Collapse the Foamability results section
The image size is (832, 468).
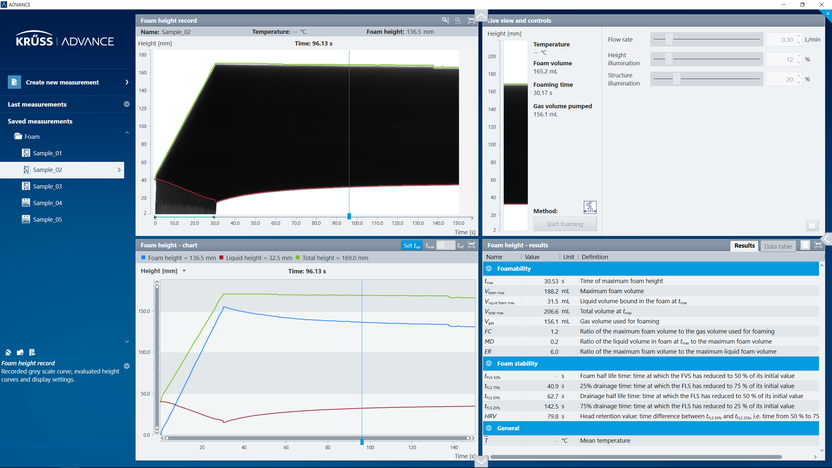[x=489, y=269]
